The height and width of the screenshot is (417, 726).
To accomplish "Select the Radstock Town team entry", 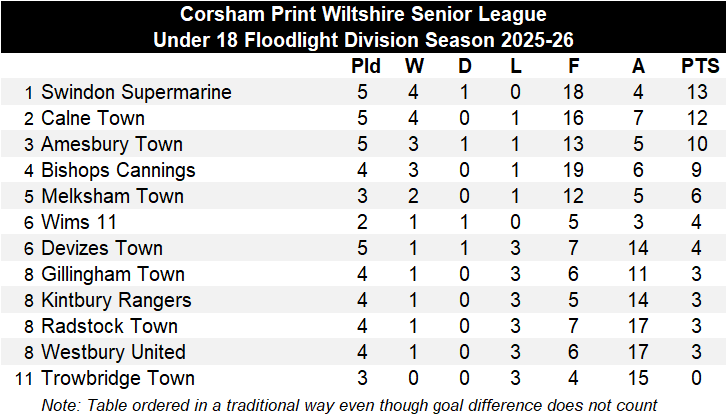I will click(x=110, y=326).
